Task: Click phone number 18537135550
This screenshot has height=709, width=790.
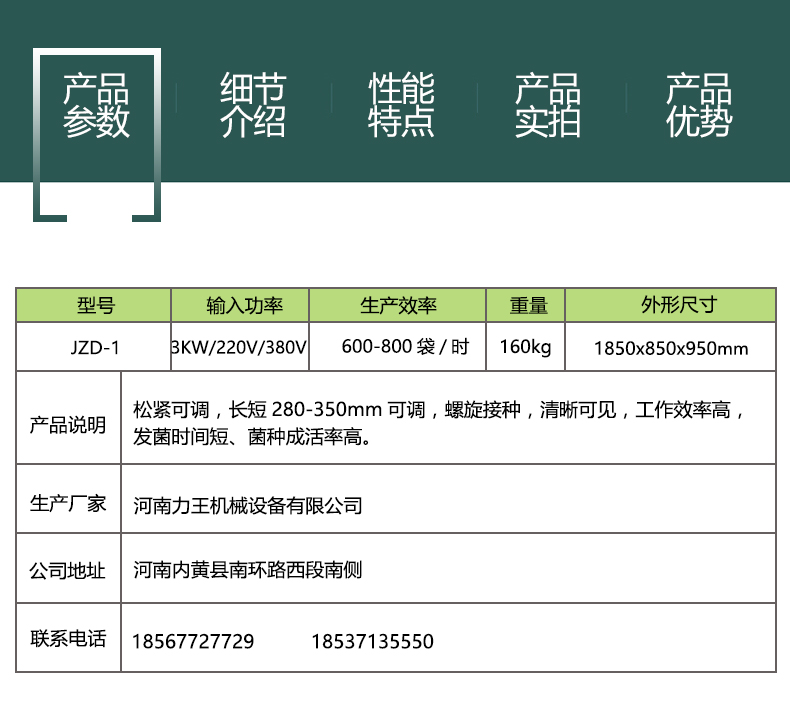Action: tap(373, 641)
